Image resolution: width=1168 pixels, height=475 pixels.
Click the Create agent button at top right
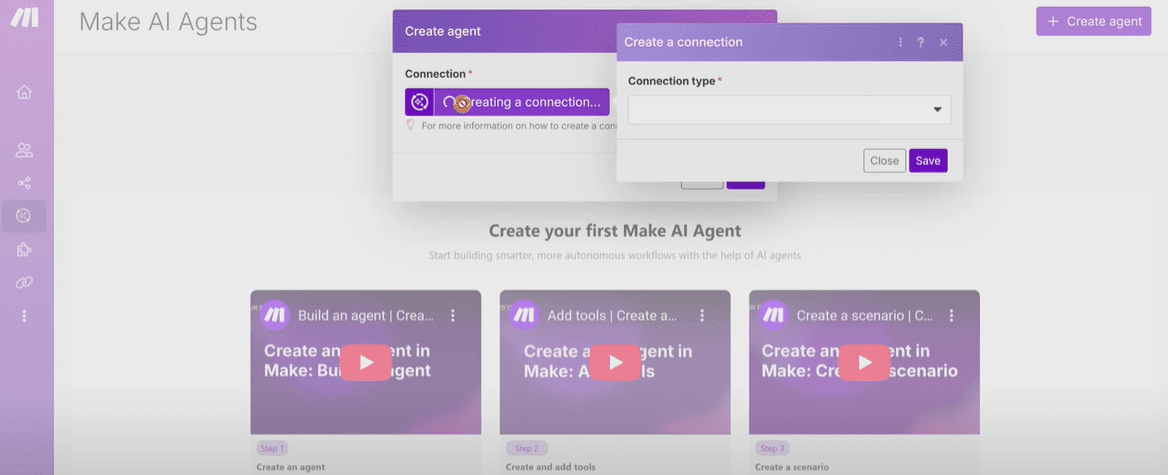click(x=1094, y=22)
